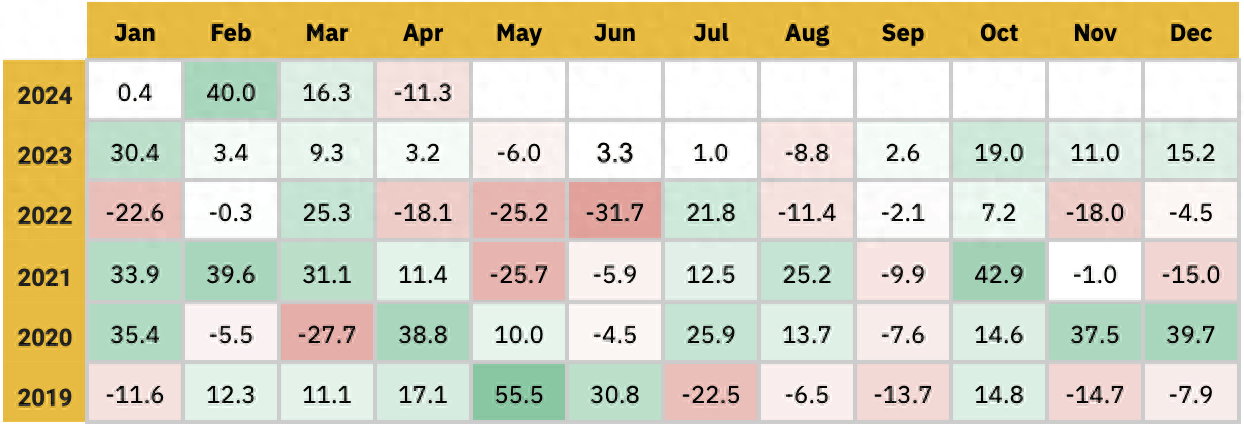The image size is (1244, 426).
Task: Select the 2019 row label
Action: (45, 395)
